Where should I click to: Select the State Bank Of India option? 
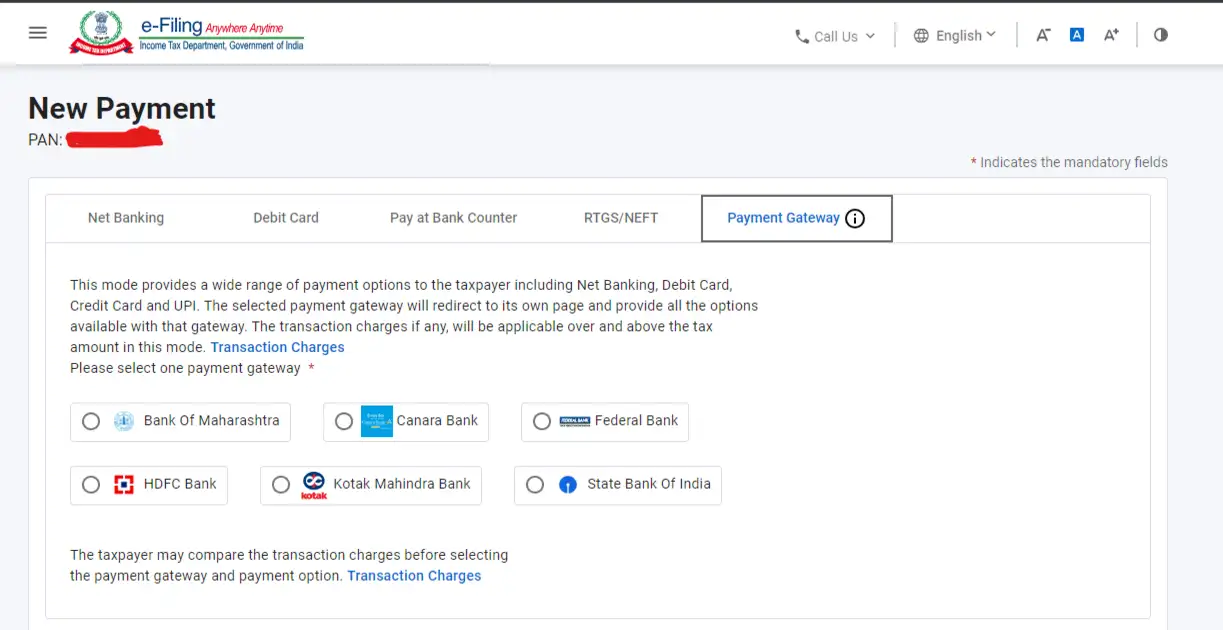(x=535, y=485)
